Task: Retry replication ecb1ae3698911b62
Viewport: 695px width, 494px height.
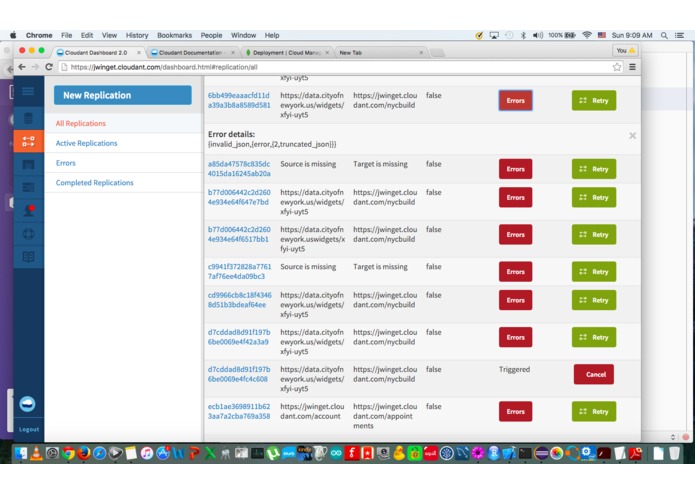Action: pos(594,412)
